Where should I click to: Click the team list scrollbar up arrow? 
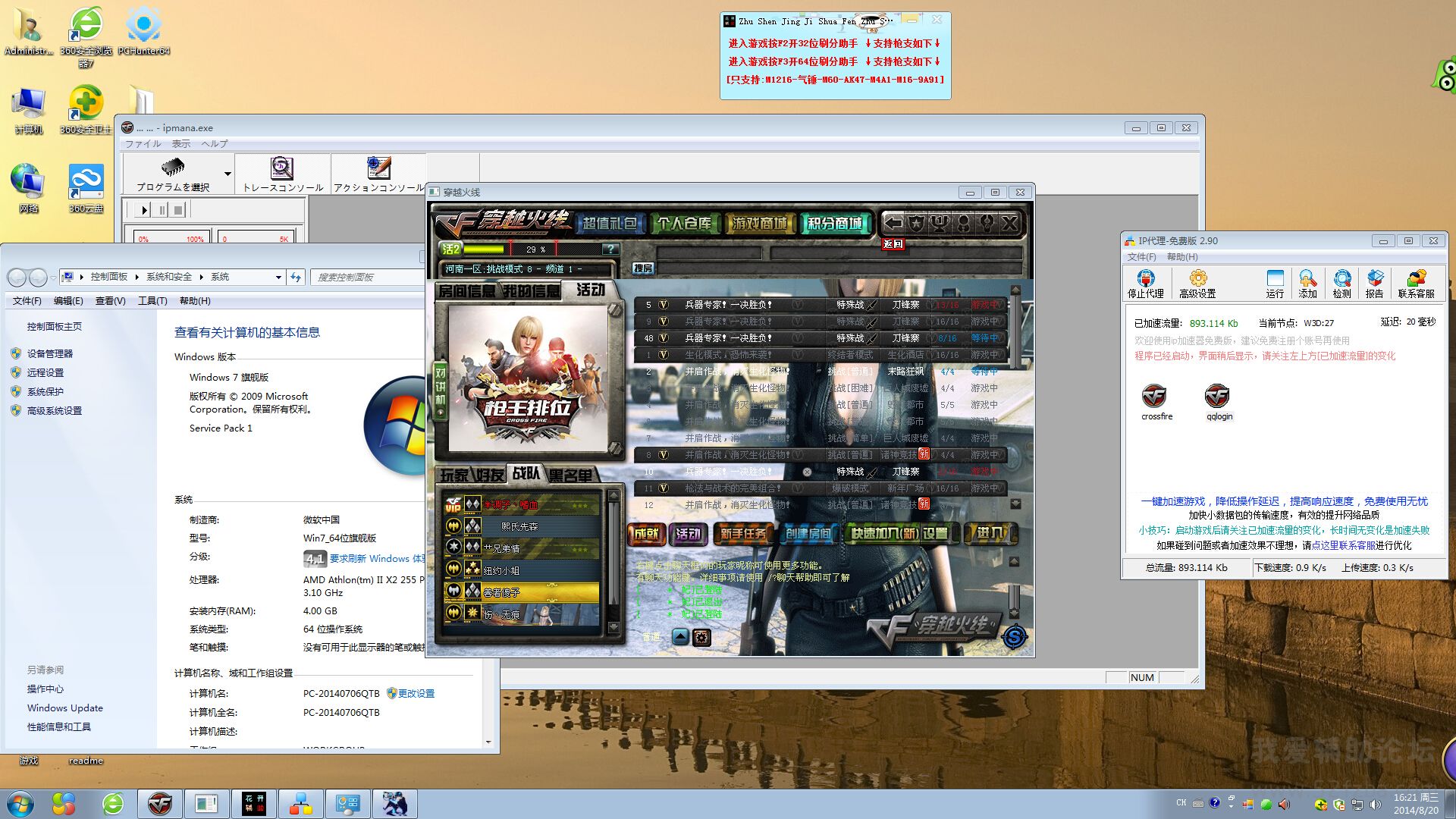pos(613,495)
